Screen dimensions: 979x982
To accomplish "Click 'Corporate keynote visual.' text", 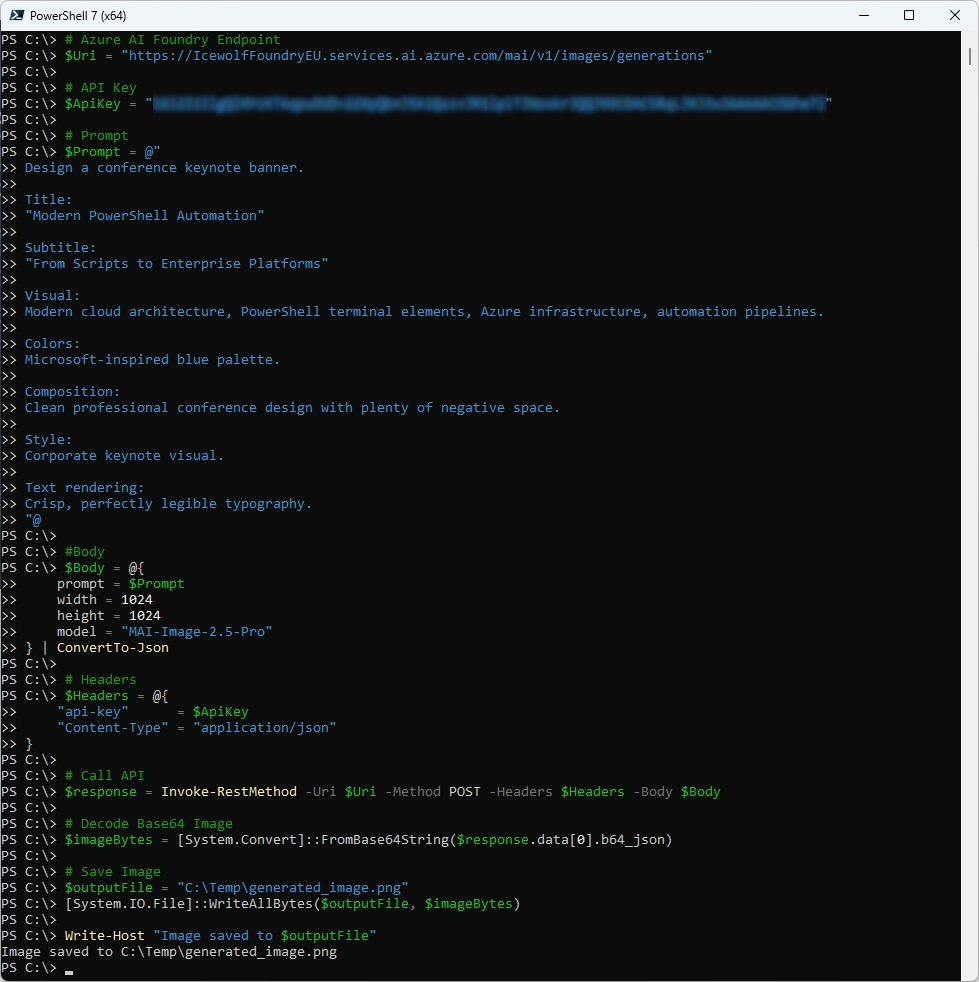I will click(124, 455).
